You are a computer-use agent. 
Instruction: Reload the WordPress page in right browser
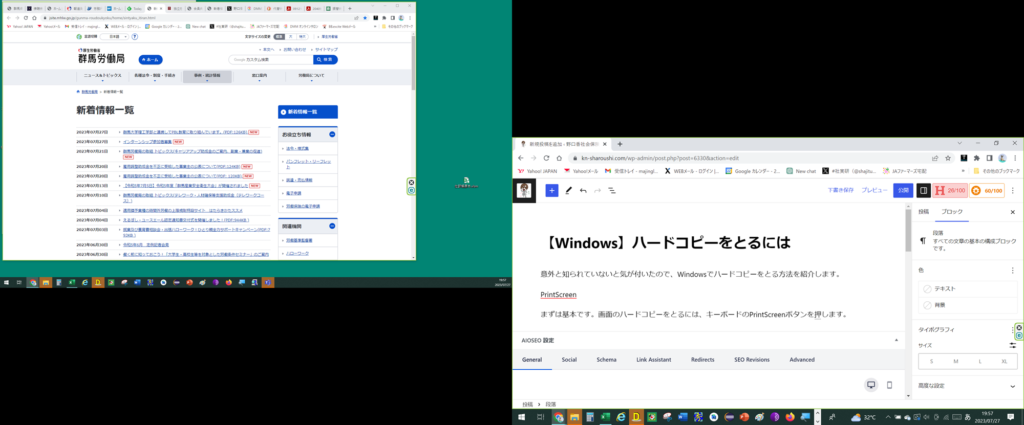coord(546,158)
